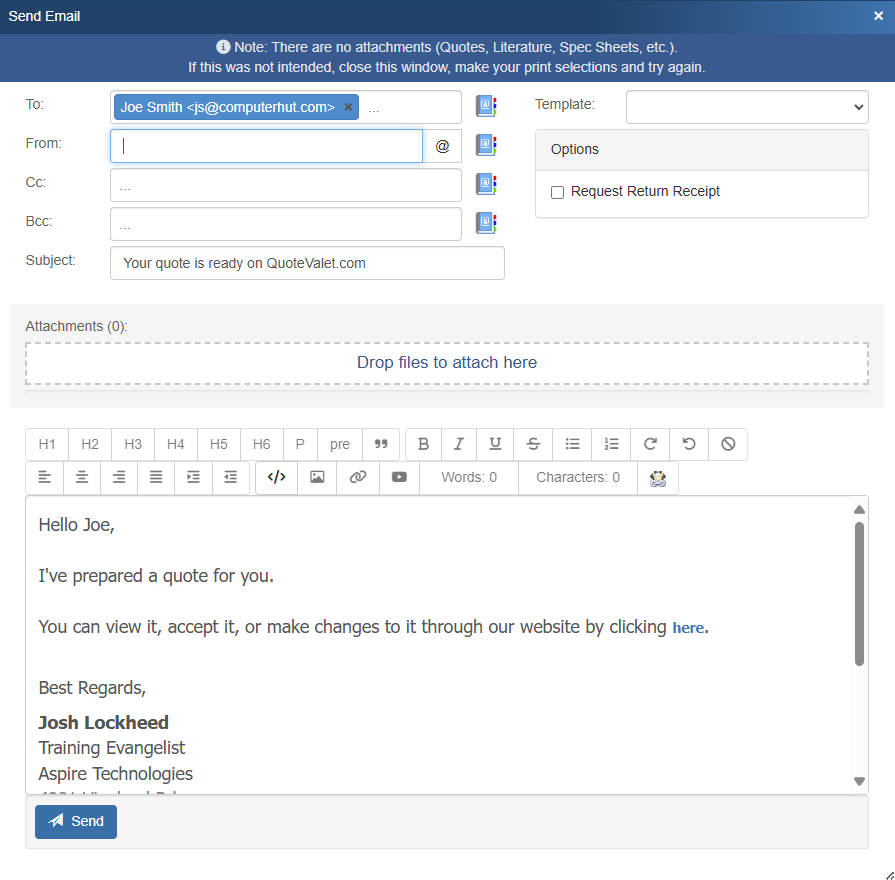
Task: Insert a video using the video icon
Action: pyautogui.click(x=399, y=477)
